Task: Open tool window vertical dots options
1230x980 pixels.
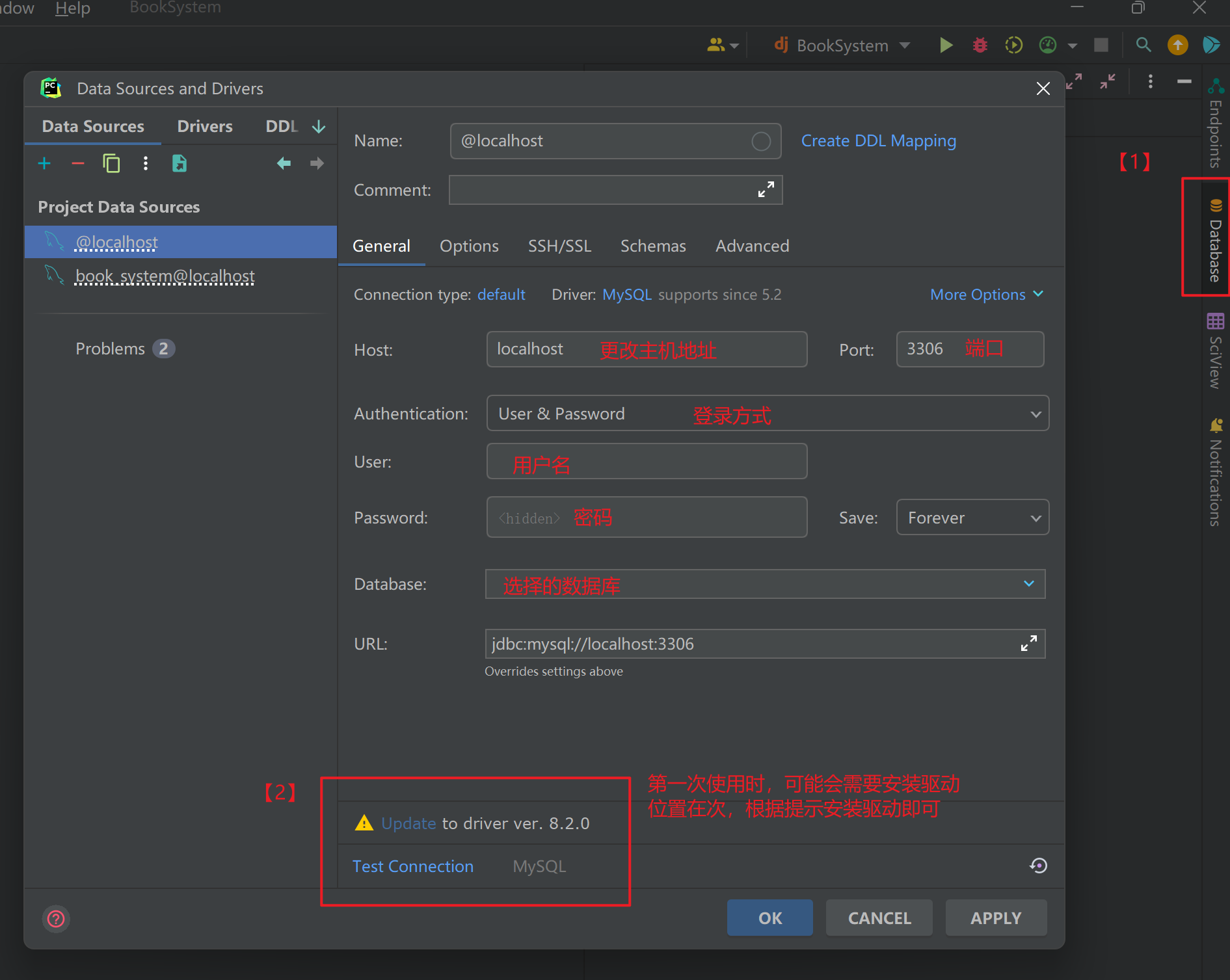Action: [1151, 81]
